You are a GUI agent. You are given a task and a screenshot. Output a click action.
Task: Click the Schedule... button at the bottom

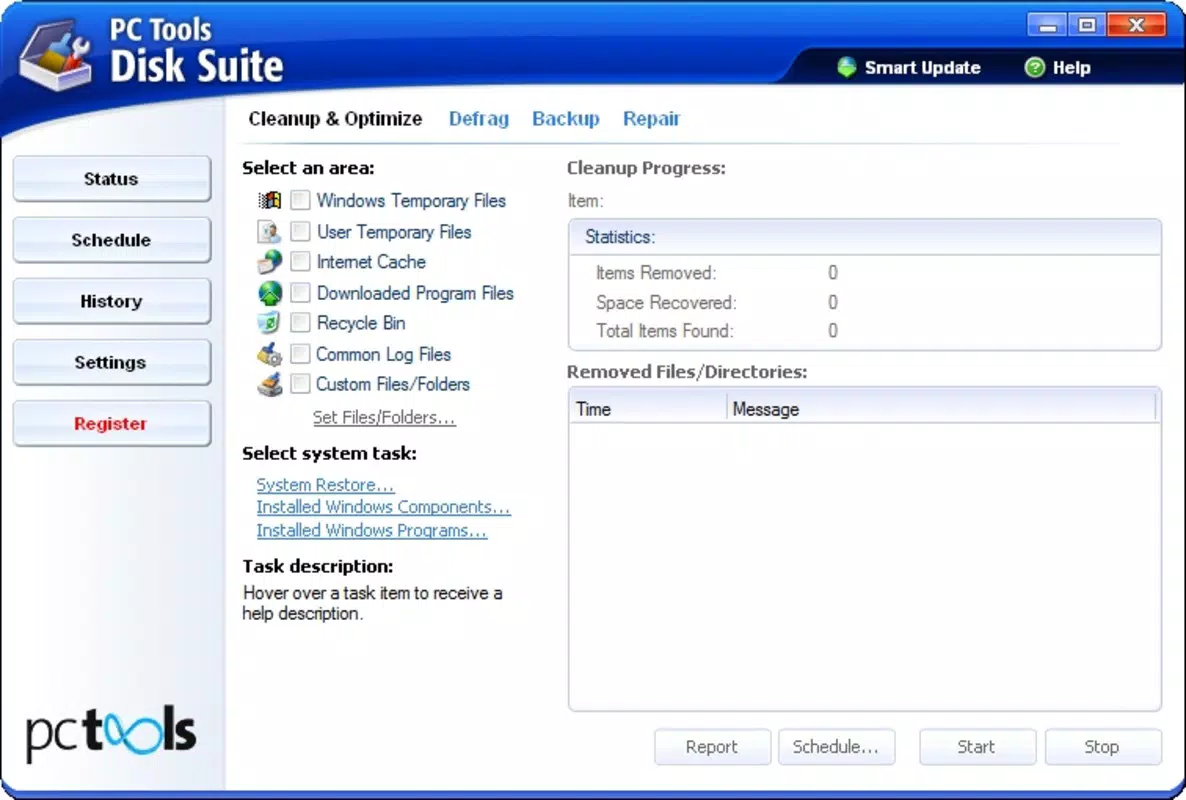(x=836, y=747)
